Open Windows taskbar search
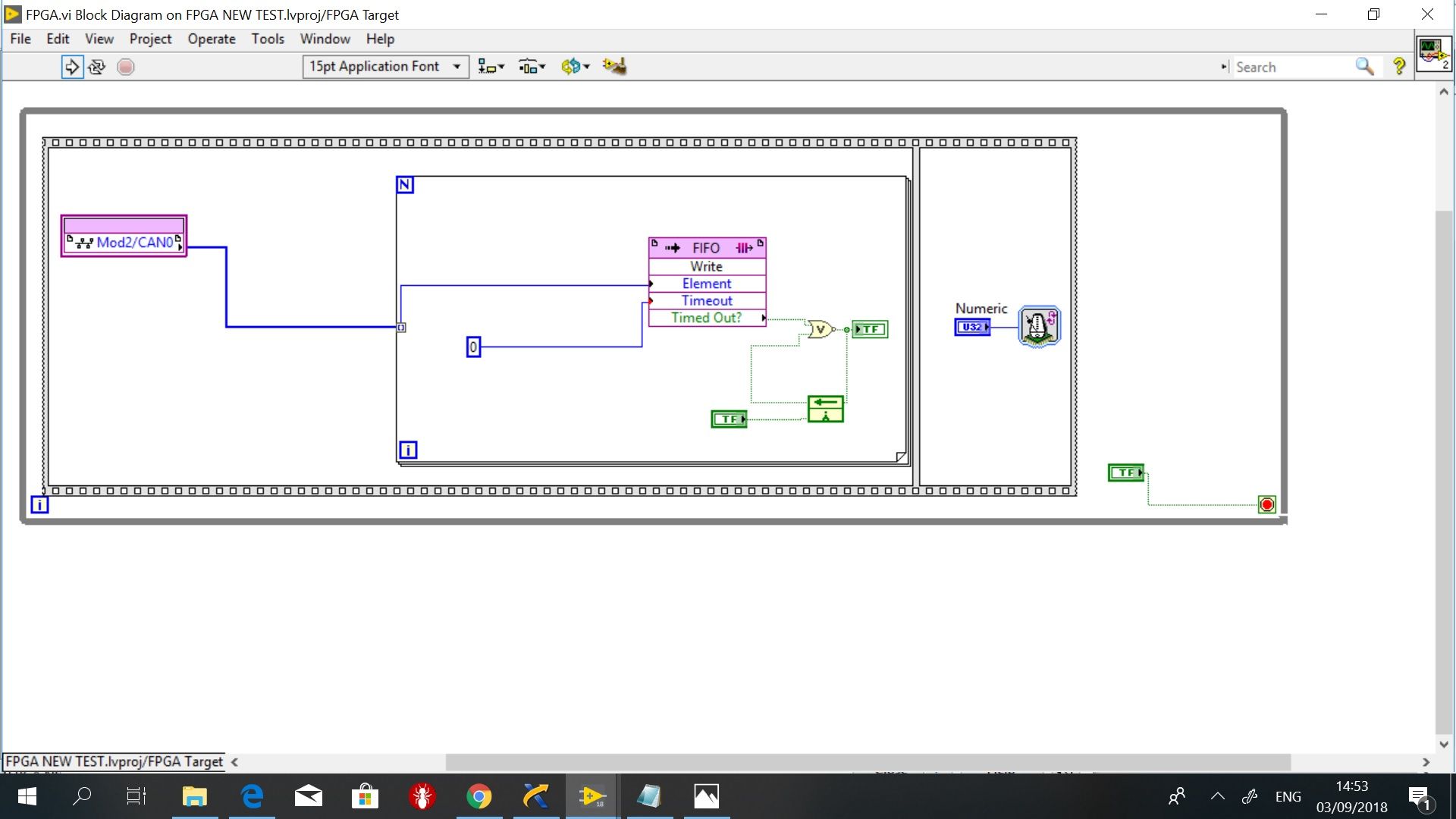The width and height of the screenshot is (1456, 819). [x=82, y=796]
